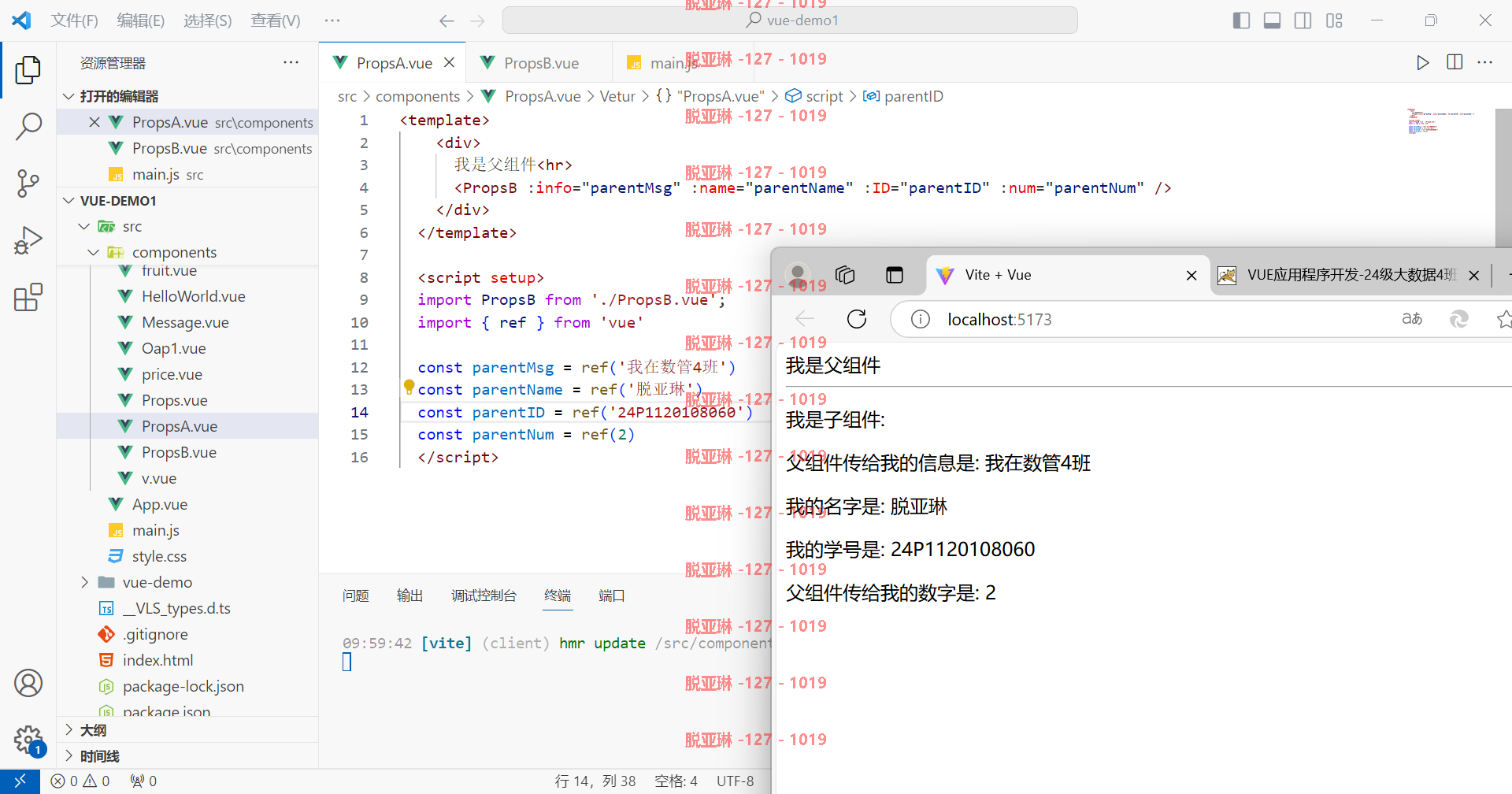Open the Selection menu
Screen dimensions: 1512x794
pos(208,21)
